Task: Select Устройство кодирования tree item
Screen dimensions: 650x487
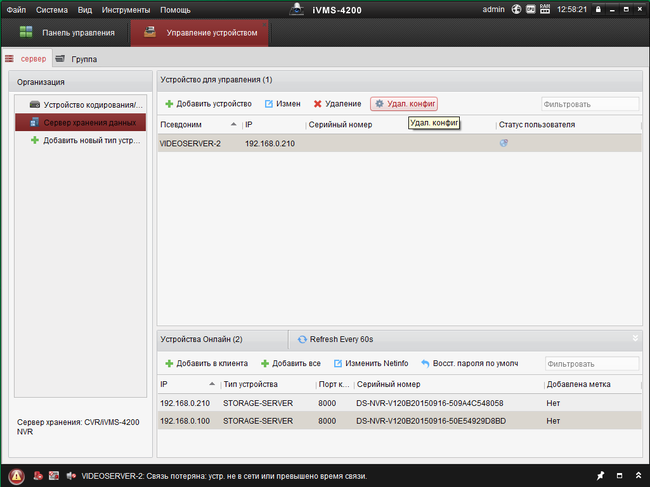Action: tap(80, 104)
